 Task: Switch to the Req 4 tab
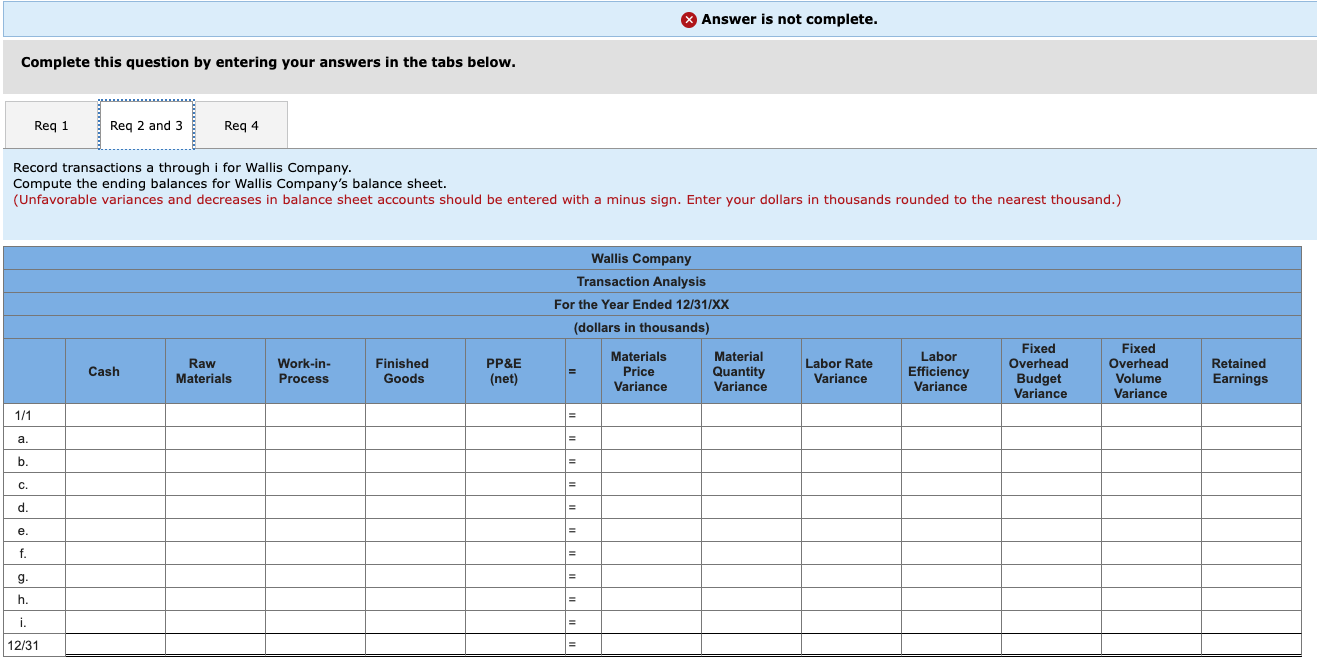point(241,125)
